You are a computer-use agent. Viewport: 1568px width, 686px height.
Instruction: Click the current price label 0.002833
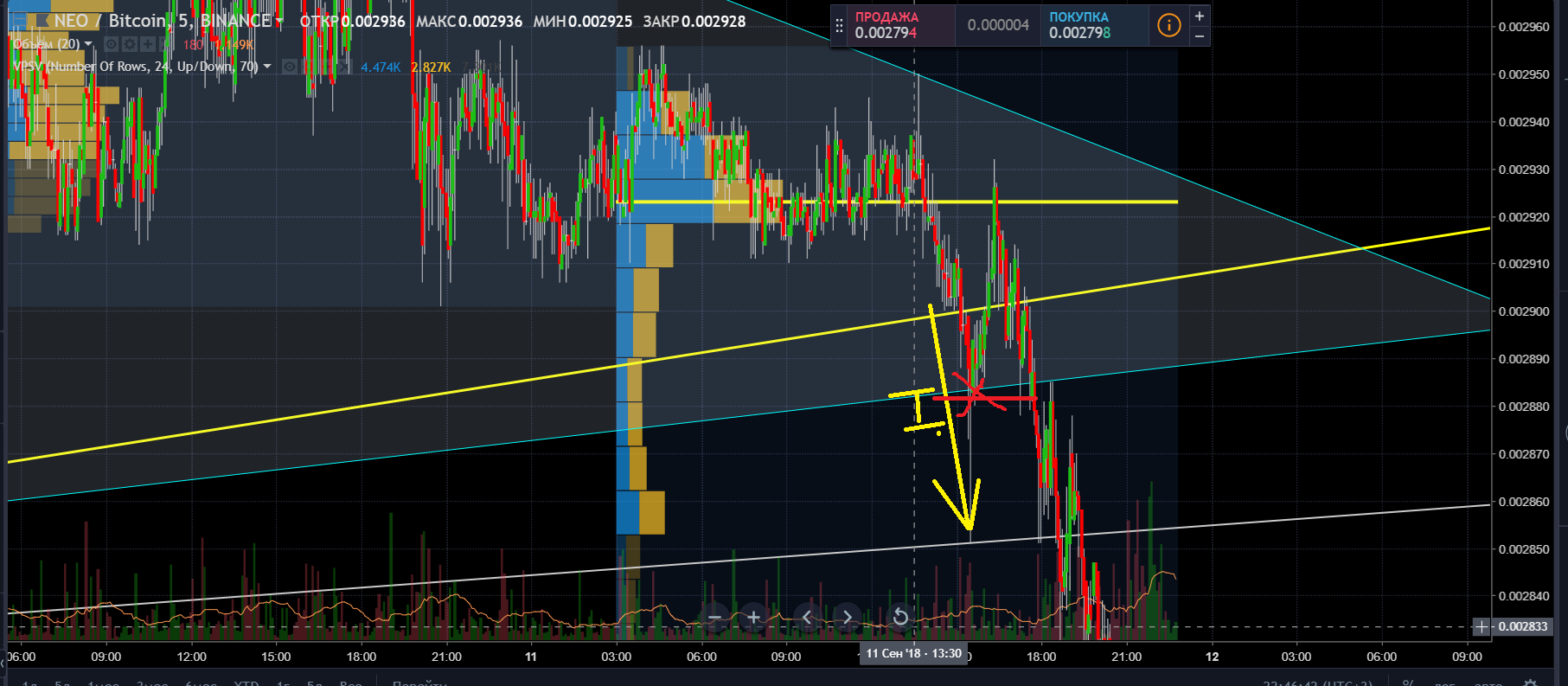click(x=1523, y=626)
